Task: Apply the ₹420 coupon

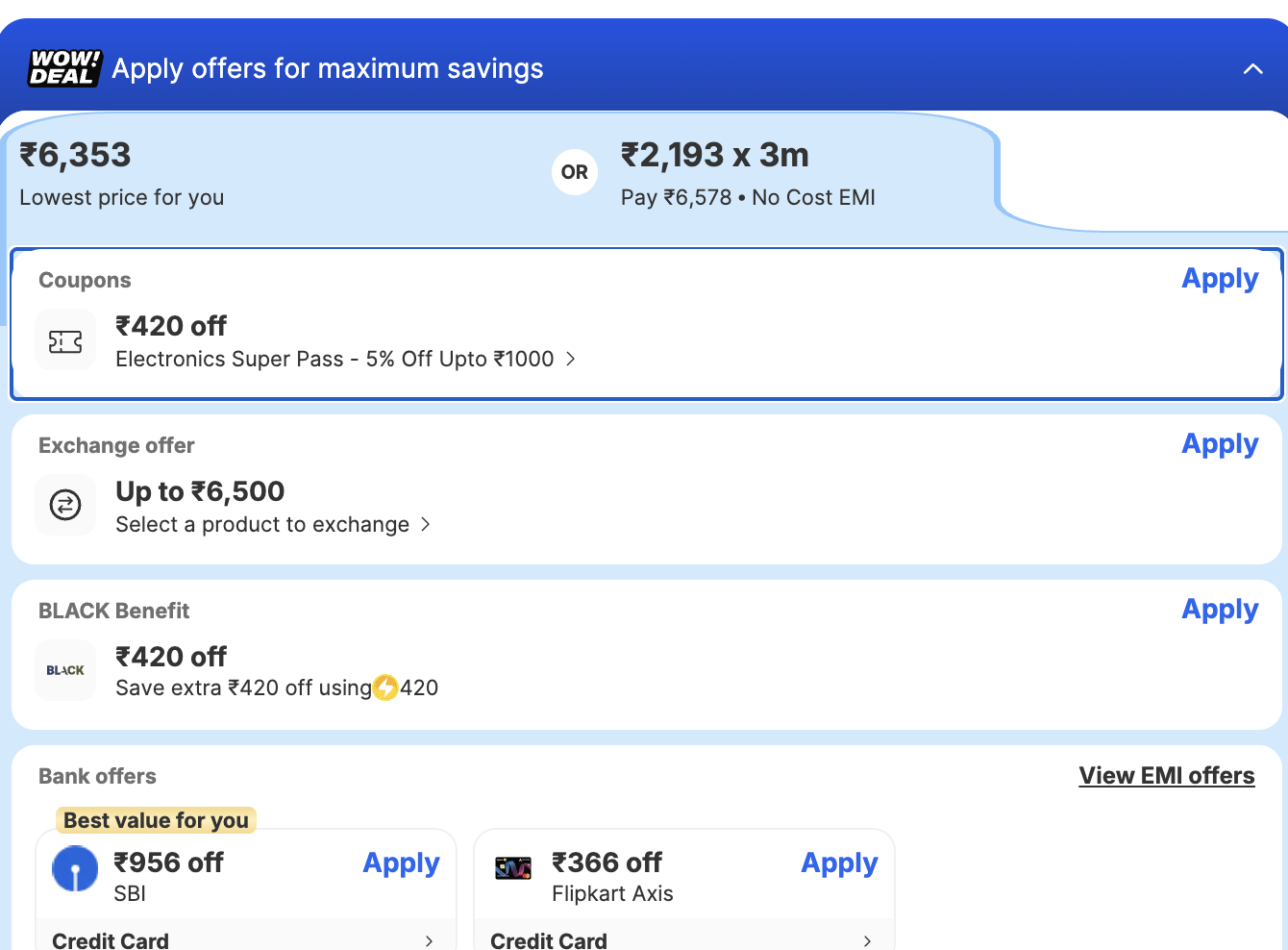Action: [1220, 279]
